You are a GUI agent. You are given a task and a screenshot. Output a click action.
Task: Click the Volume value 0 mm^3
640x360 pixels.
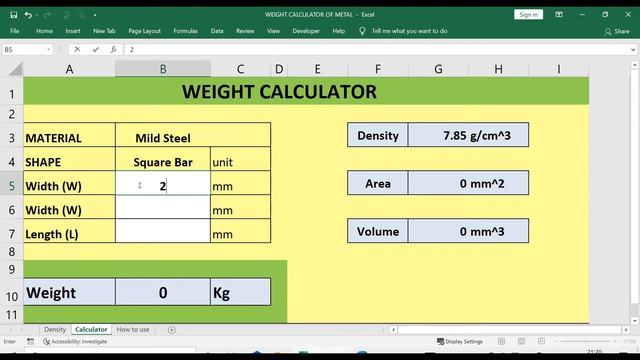(468, 231)
